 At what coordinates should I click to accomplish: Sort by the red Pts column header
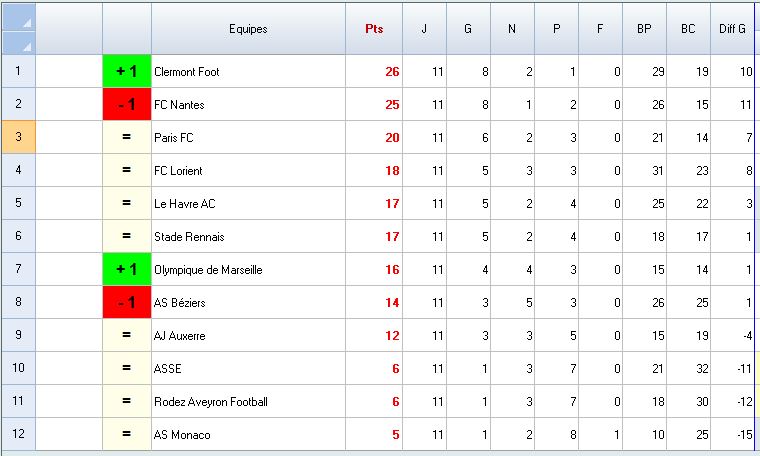click(x=374, y=29)
